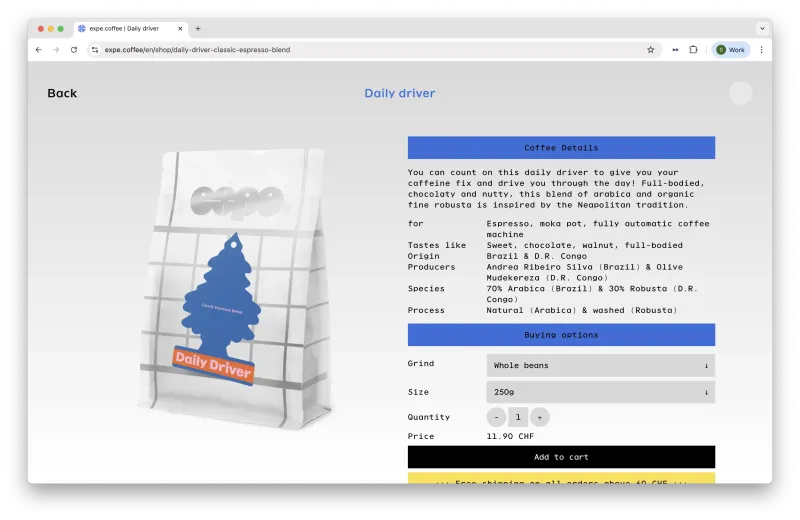Click the Process value Natural (Arabica) & washed
This screenshot has width=800, height=520.
pyautogui.click(x=582, y=310)
